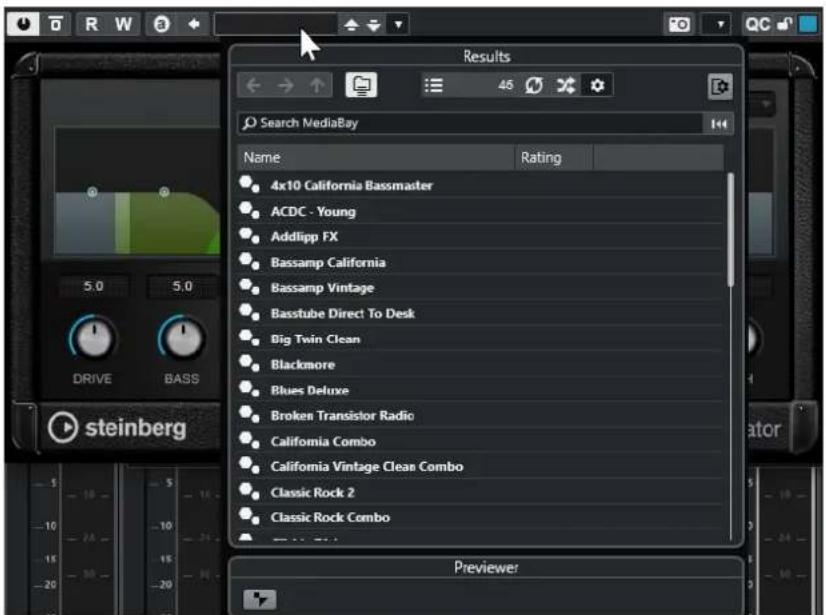The image size is (826, 615).
Task: Open the results settings gear icon
Action: [x=597, y=85]
